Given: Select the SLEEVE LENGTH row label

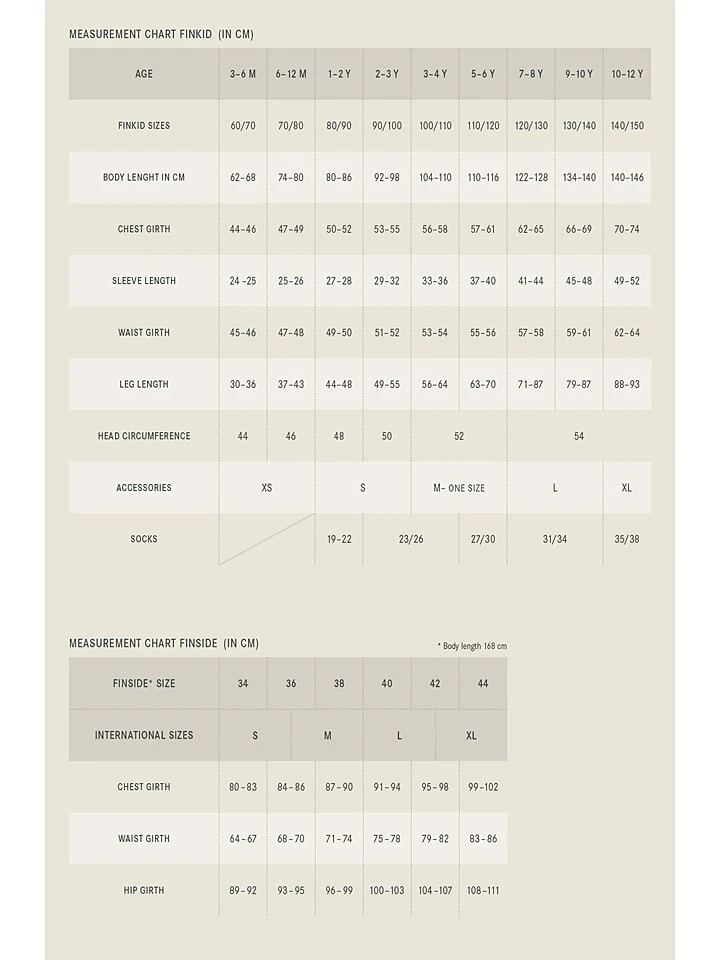Looking at the screenshot, I should coord(144,281).
